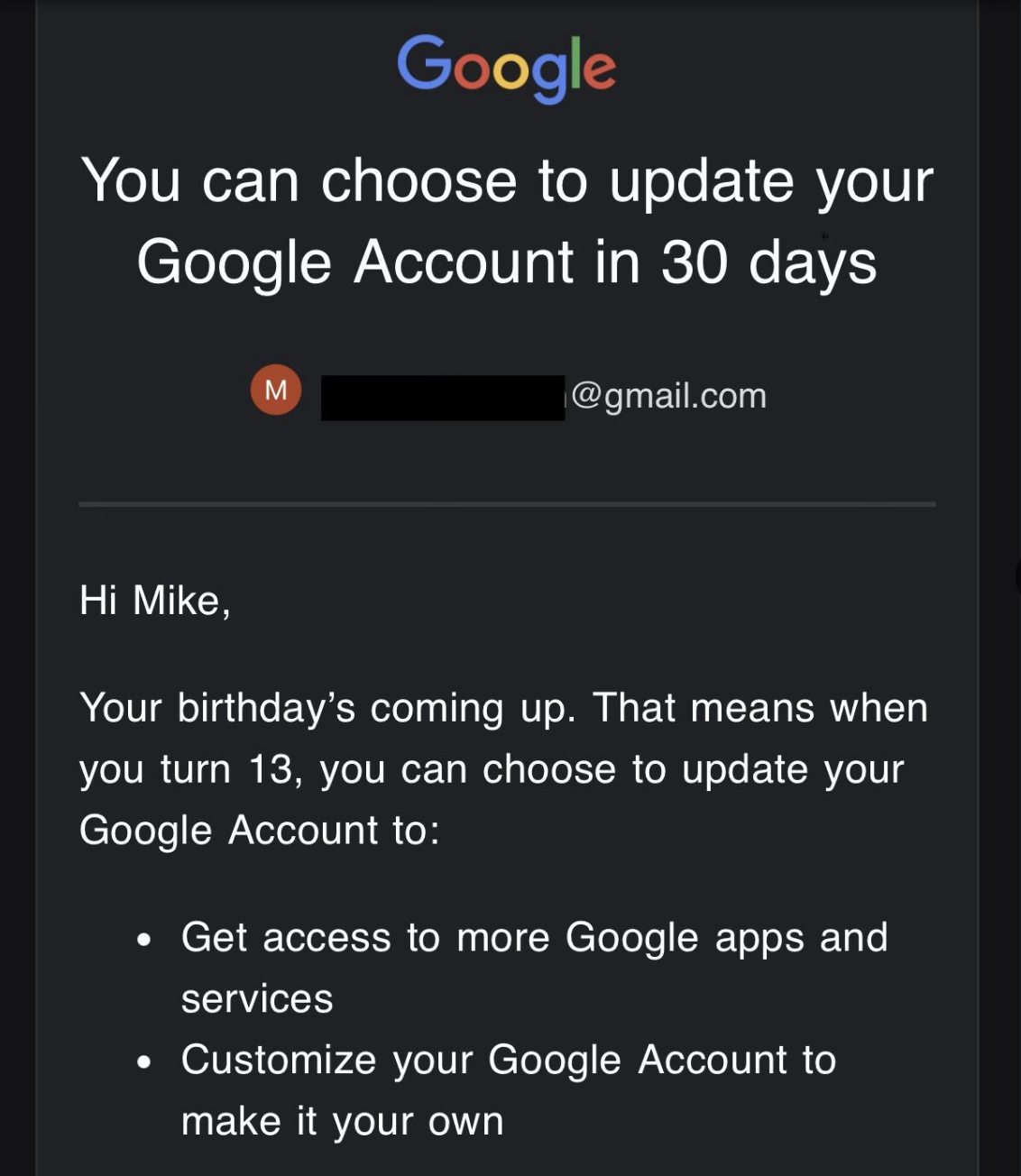The width and height of the screenshot is (1021, 1176).
Task: Click the "Hi Mike," greeting
Action: coord(154,601)
